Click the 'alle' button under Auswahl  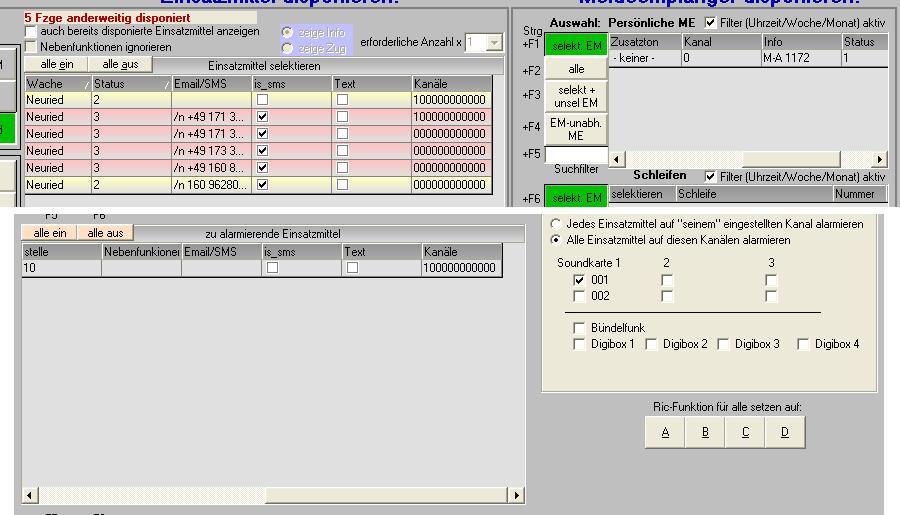[x=576, y=70]
